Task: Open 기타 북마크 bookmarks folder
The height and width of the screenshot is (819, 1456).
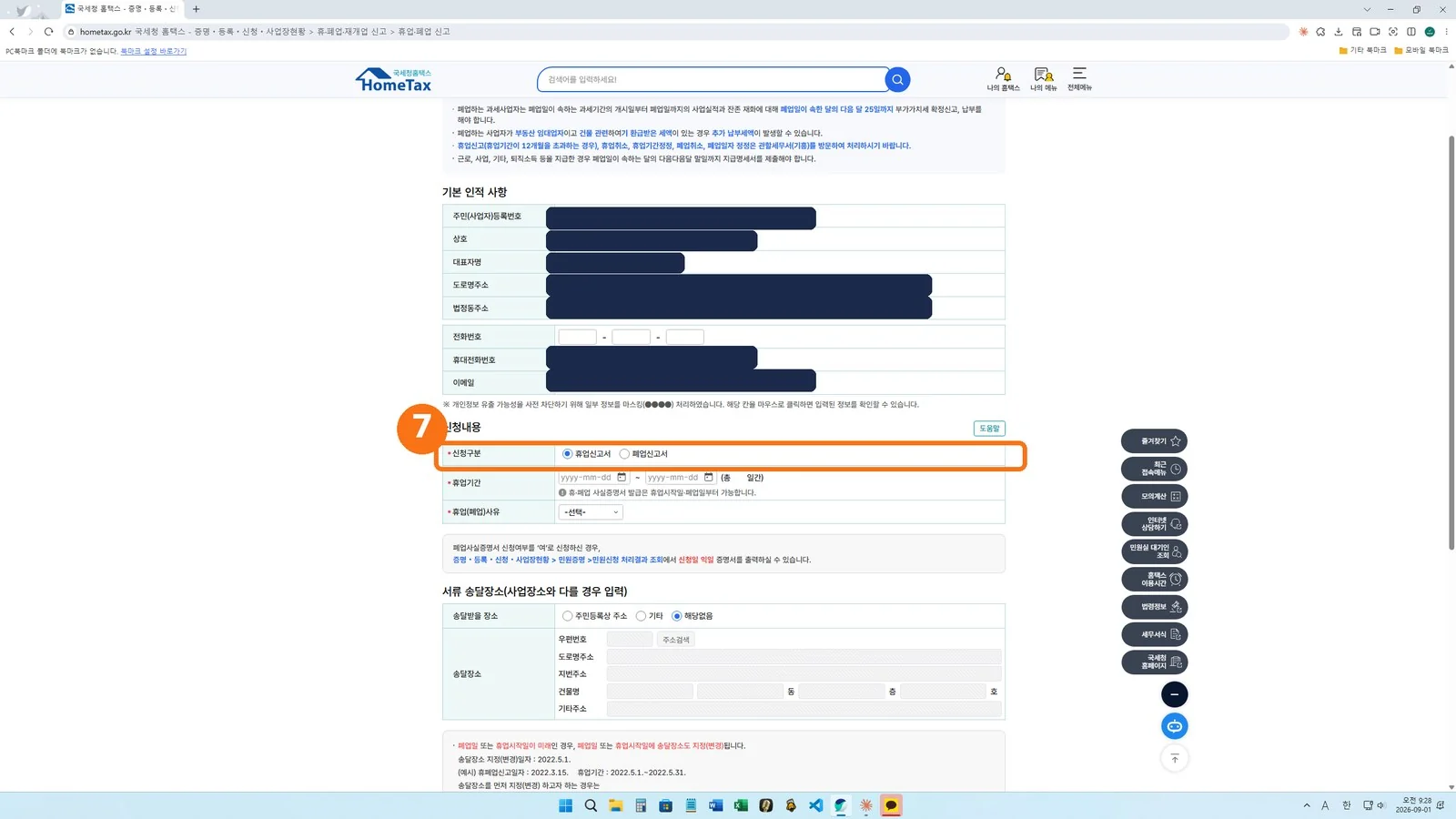Action: [x=1362, y=50]
